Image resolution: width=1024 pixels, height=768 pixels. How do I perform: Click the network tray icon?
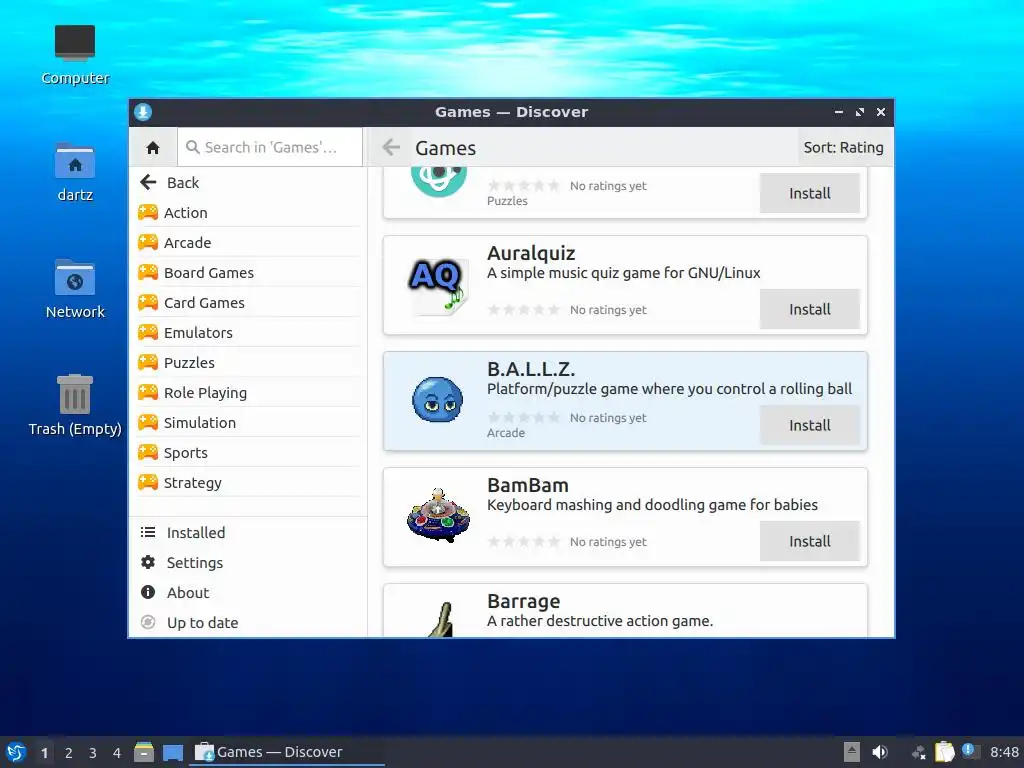919,753
